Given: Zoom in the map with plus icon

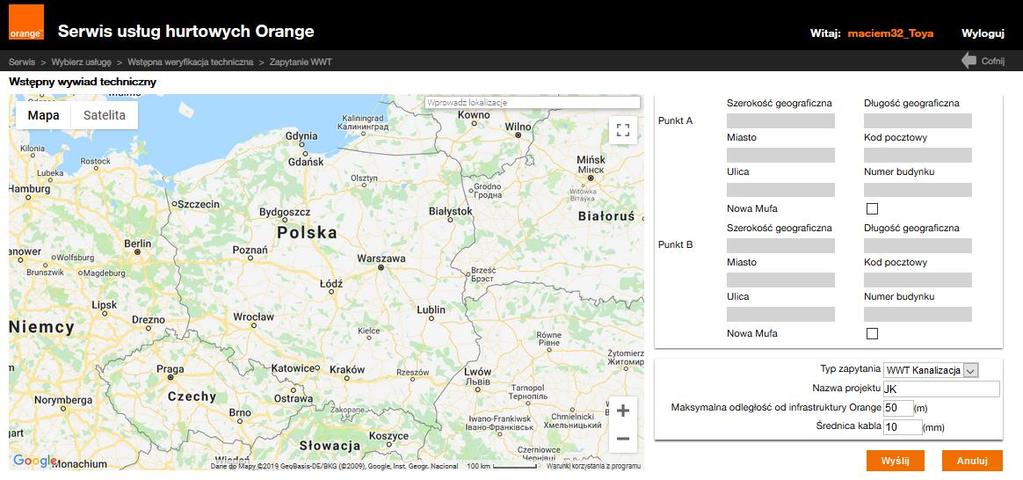Looking at the screenshot, I should point(622,411).
